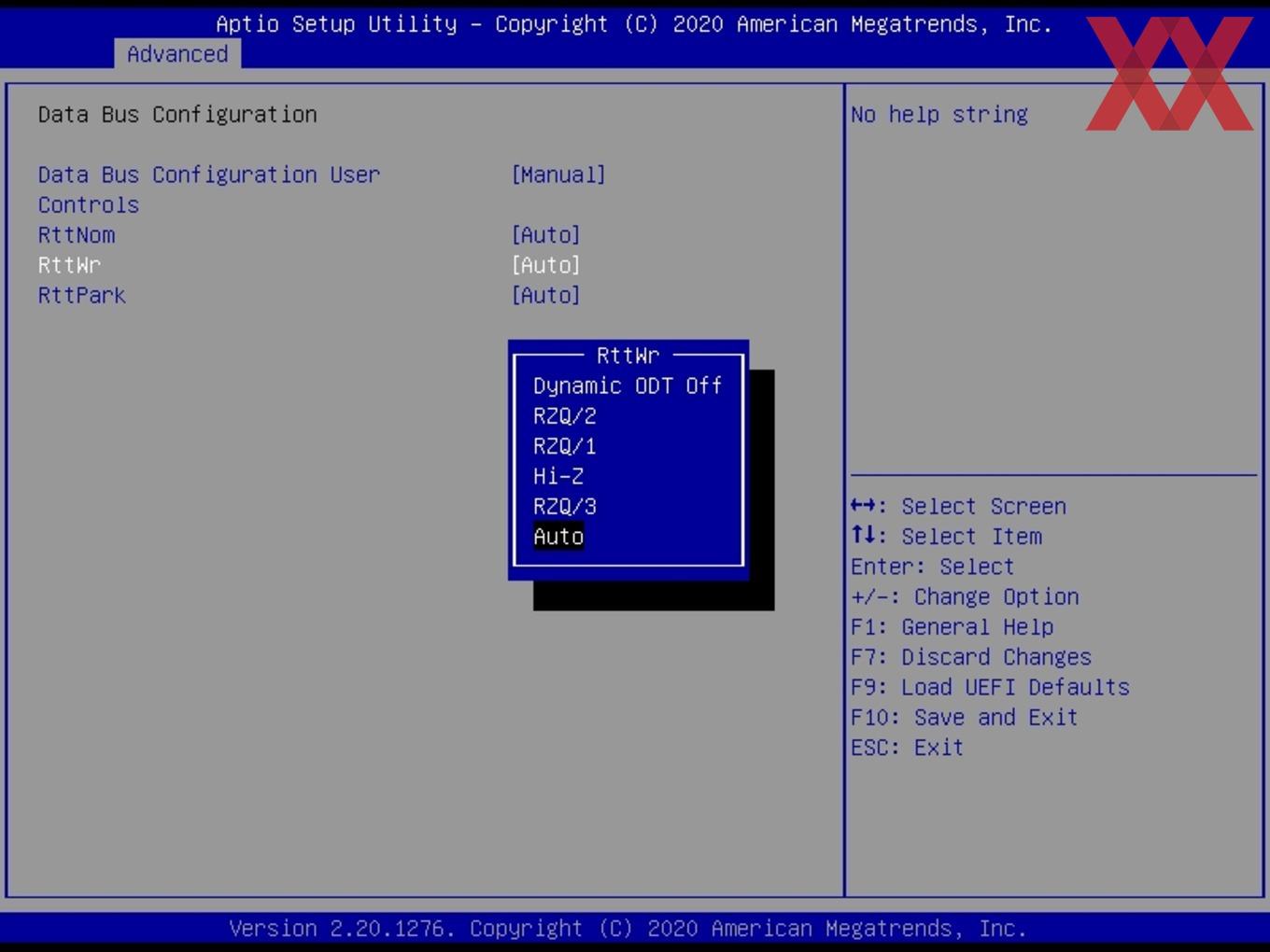The image size is (1270, 952).
Task: Choose RZQ/1 in the RttWr list
Action: 564,446
